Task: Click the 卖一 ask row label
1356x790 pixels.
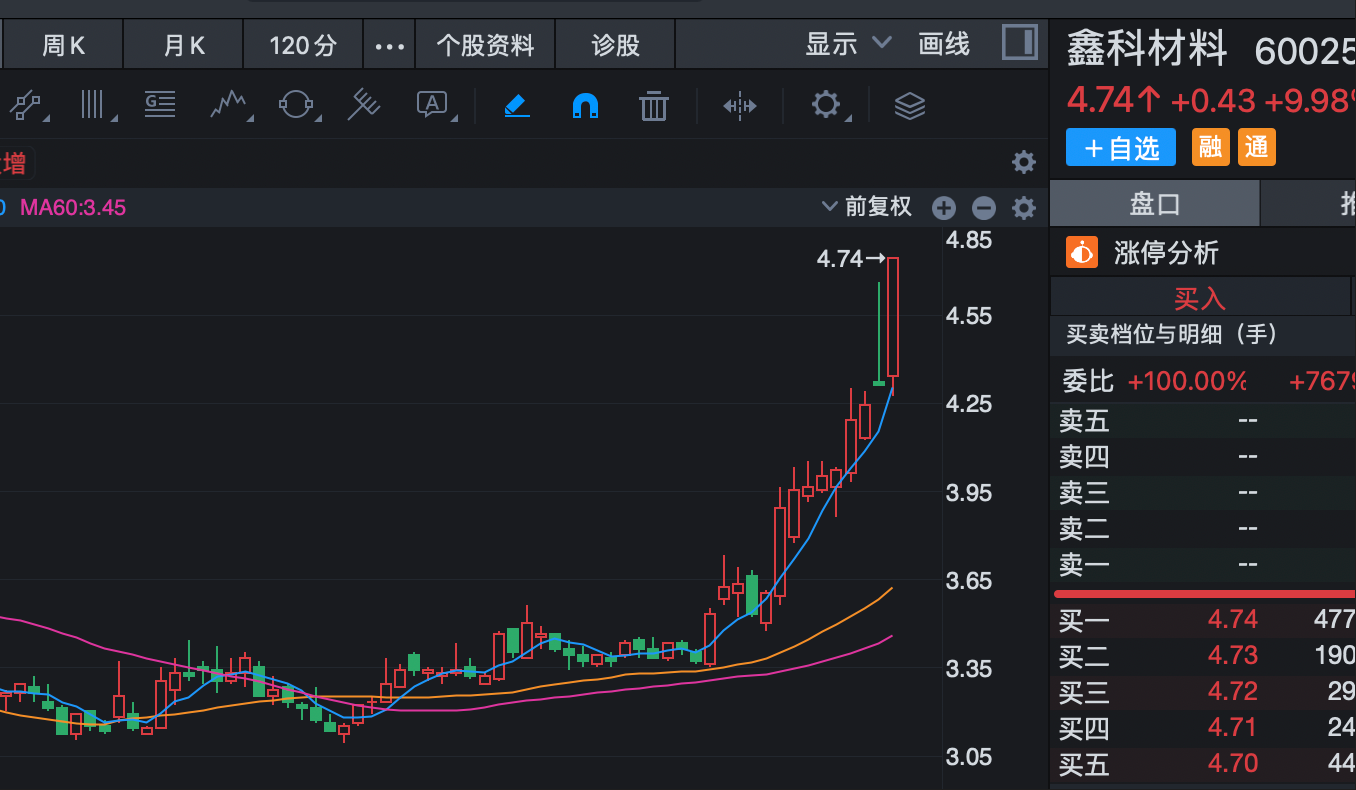Action: click(x=1085, y=565)
